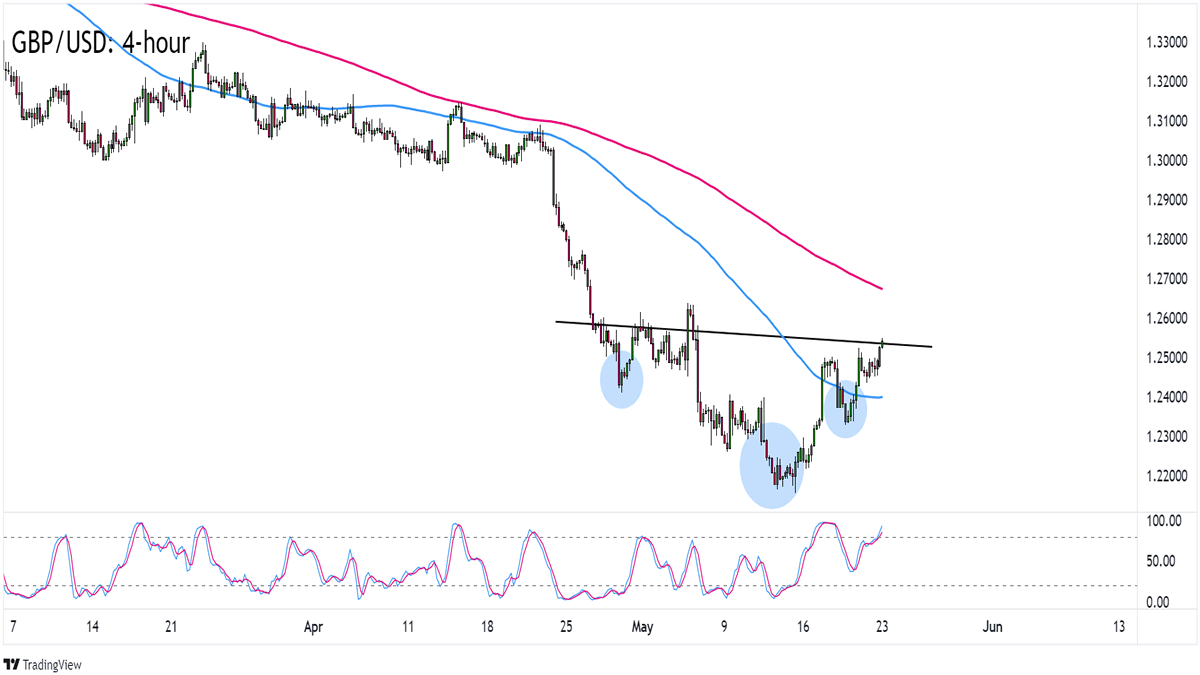Click the 1.33000 price axis label
The width and height of the screenshot is (1200, 675).
pyautogui.click(x=1168, y=43)
